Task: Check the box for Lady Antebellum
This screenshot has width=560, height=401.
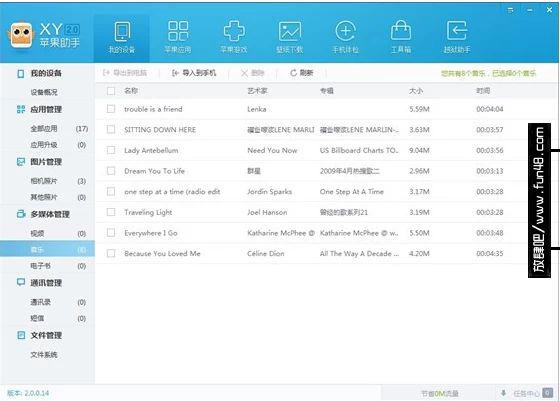Action: coord(111,150)
